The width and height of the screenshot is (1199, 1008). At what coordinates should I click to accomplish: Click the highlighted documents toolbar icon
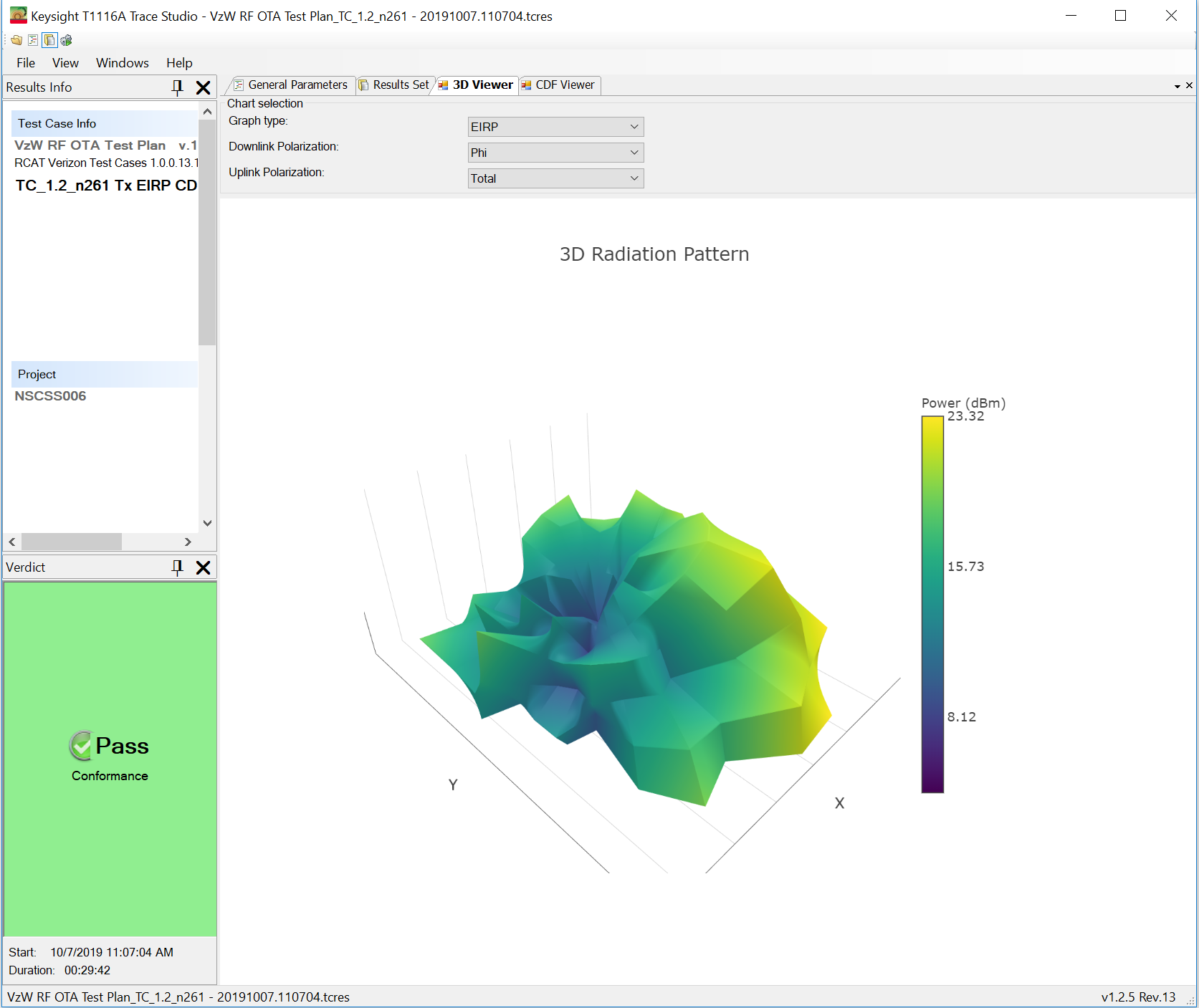[x=49, y=40]
